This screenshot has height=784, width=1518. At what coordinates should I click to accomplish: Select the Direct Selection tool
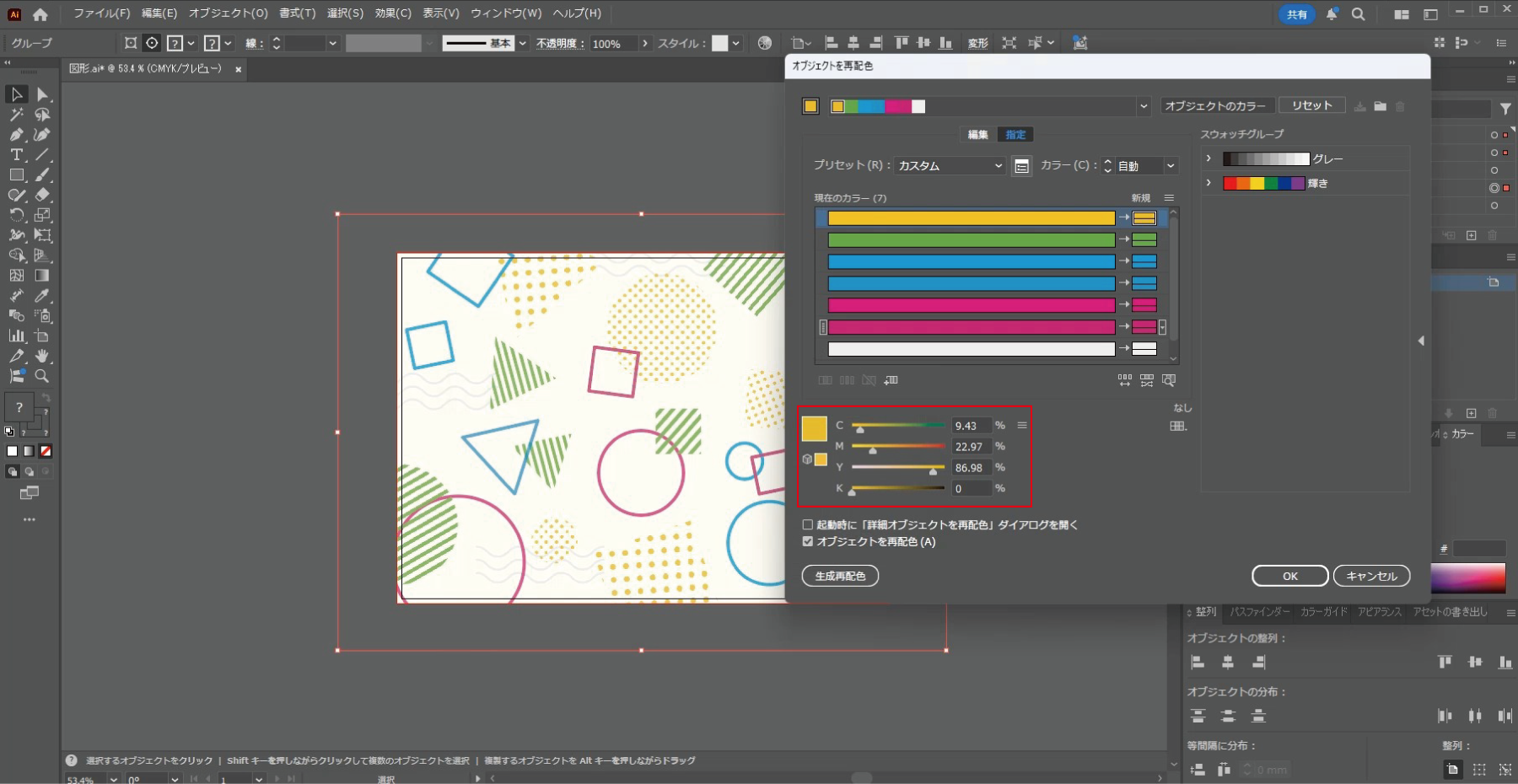point(43,94)
